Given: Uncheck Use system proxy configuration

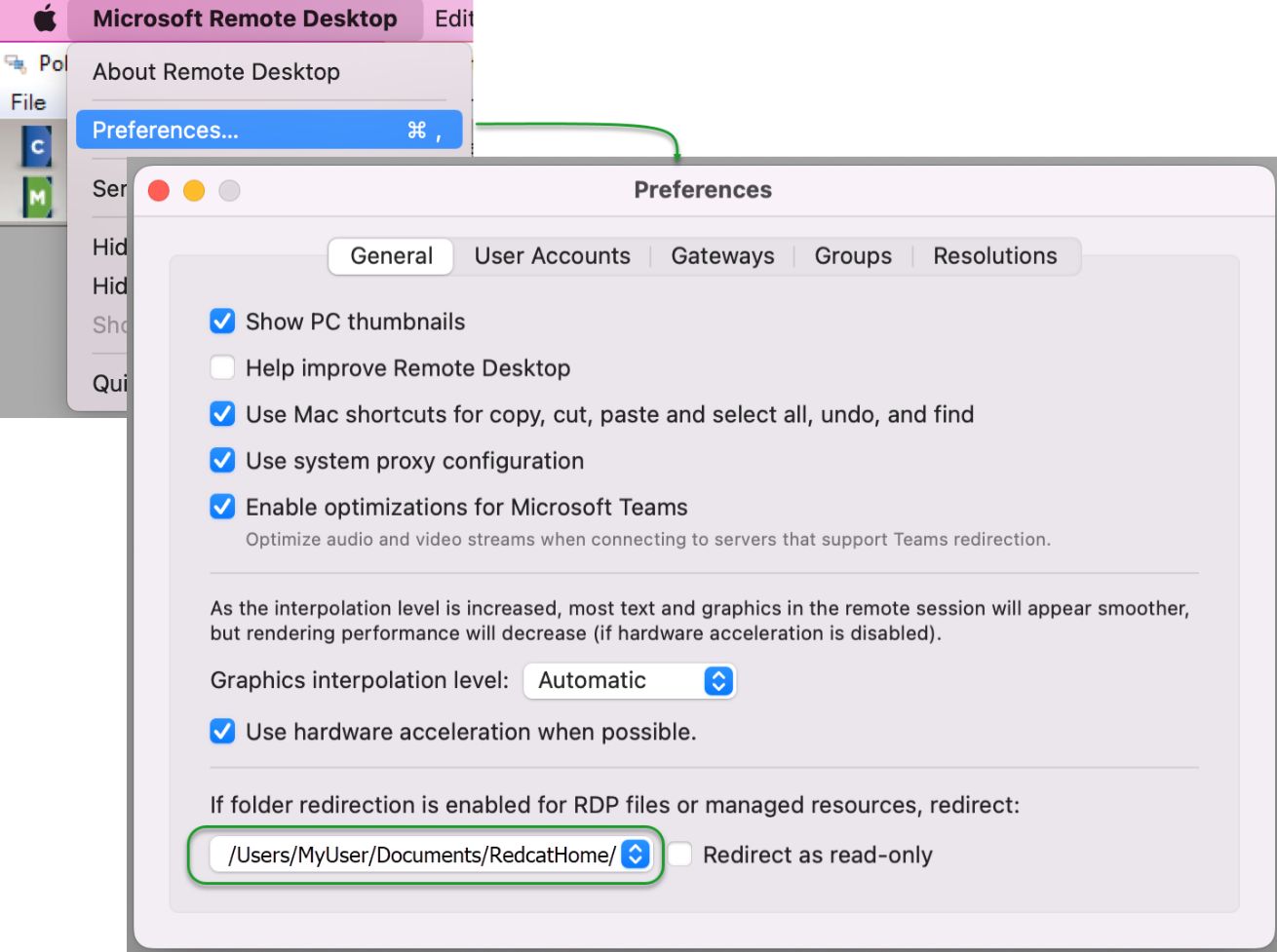Looking at the screenshot, I should [x=223, y=461].
